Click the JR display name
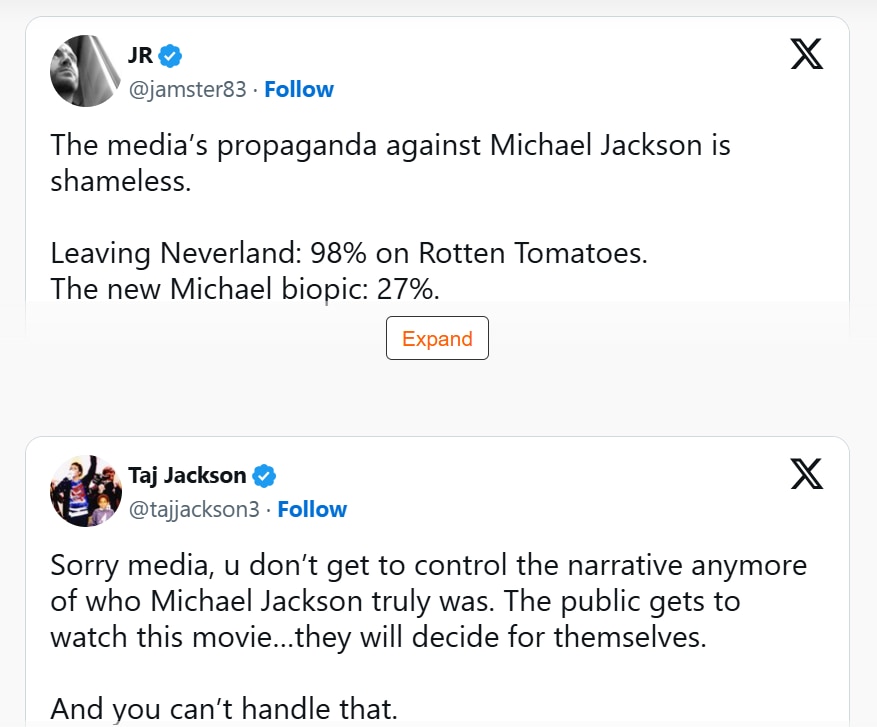The image size is (877, 727). (140, 55)
